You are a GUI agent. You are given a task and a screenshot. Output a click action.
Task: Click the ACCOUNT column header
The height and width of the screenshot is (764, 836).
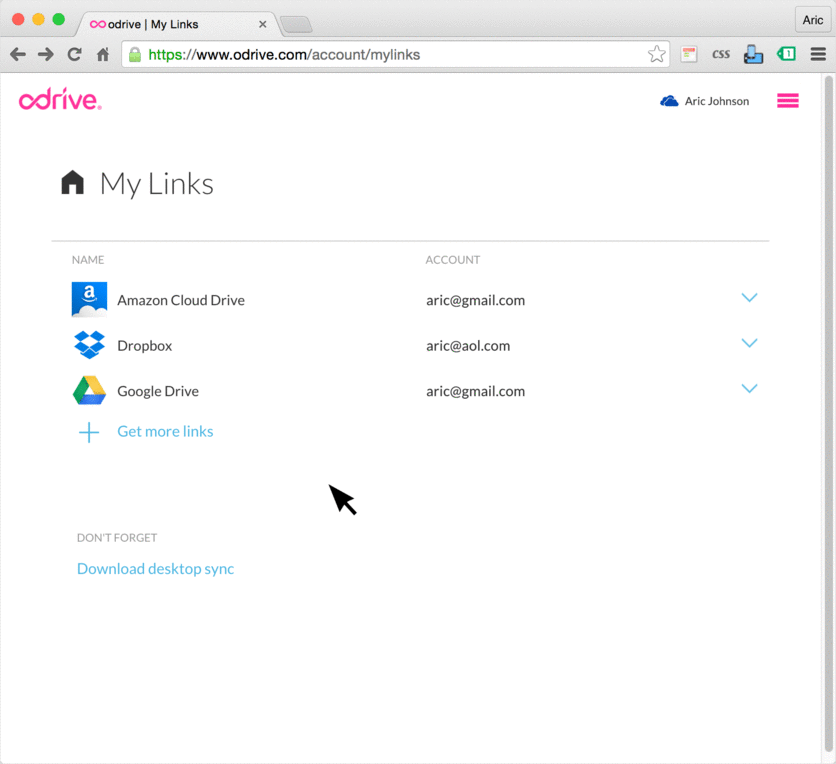pyautogui.click(x=453, y=260)
